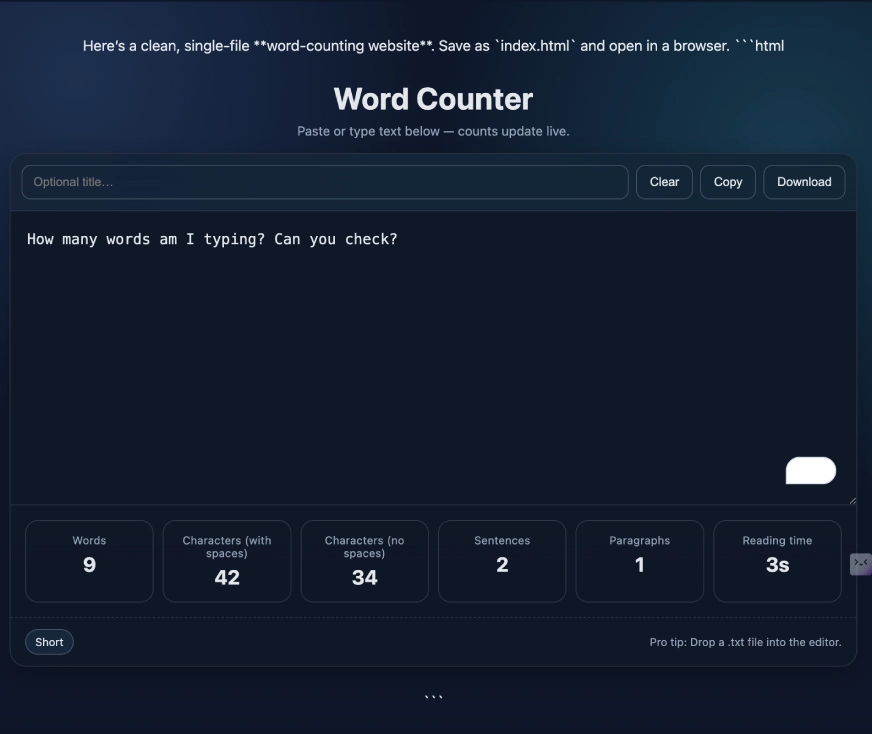Click the small gray icon at the right edge
872x734 pixels.
tap(860, 564)
